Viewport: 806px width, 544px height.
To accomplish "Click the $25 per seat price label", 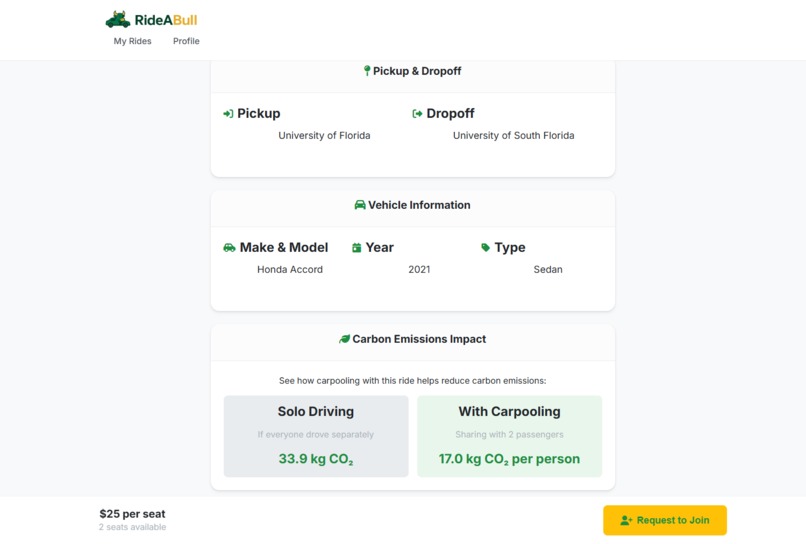I will 133,514.
